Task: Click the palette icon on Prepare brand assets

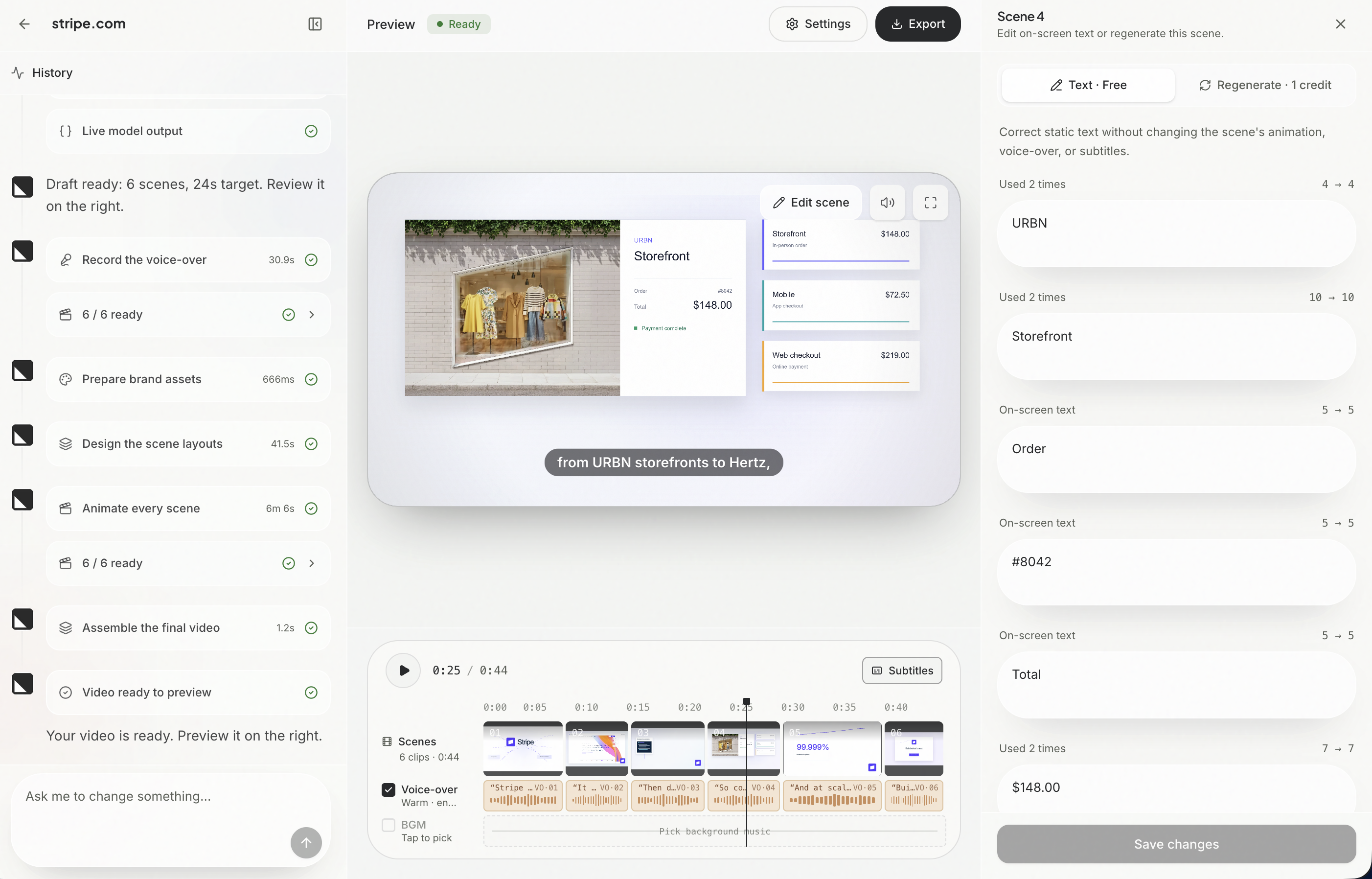Action: [66, 380]
